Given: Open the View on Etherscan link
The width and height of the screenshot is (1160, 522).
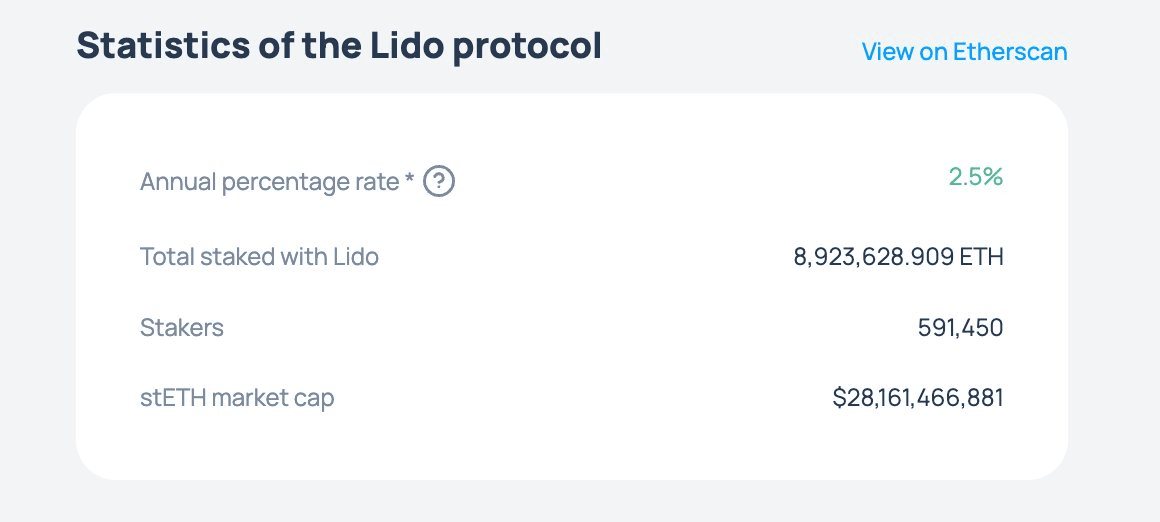Looking at the screenshot, I should click(x=964, y=51).
